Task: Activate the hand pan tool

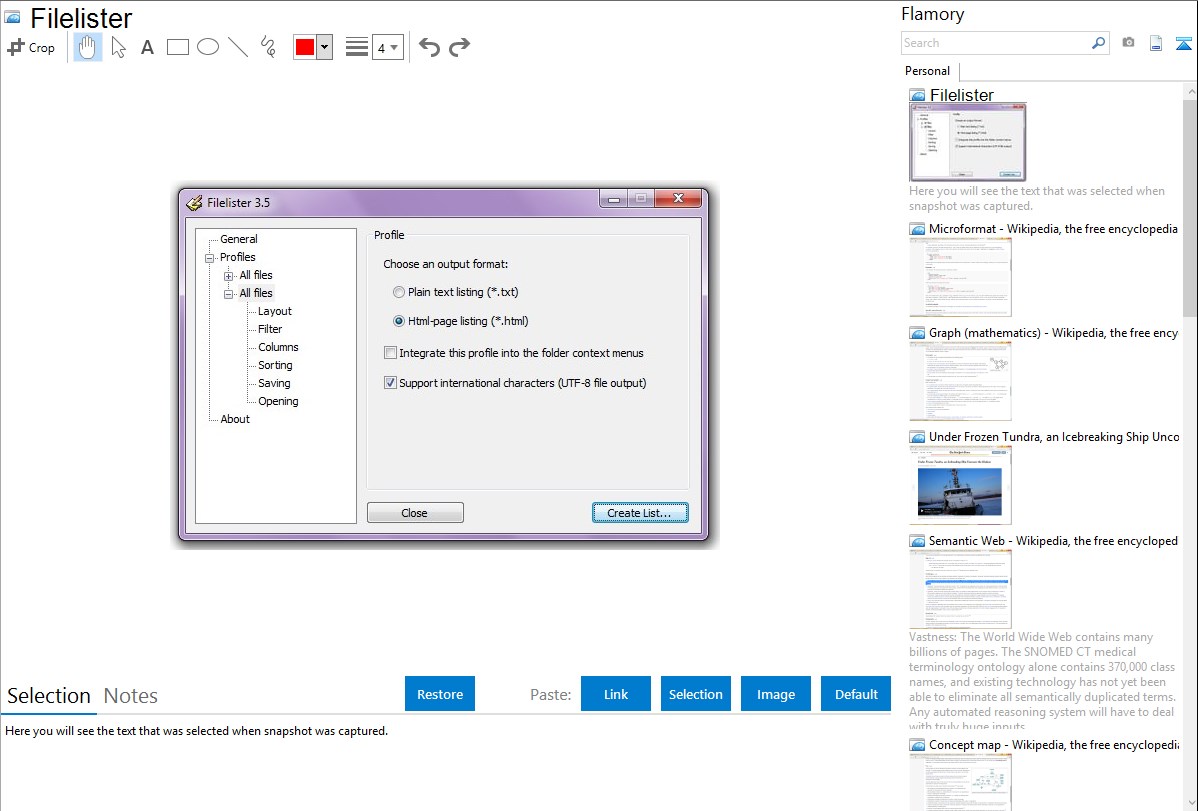Action: click(x=87, y=47)
